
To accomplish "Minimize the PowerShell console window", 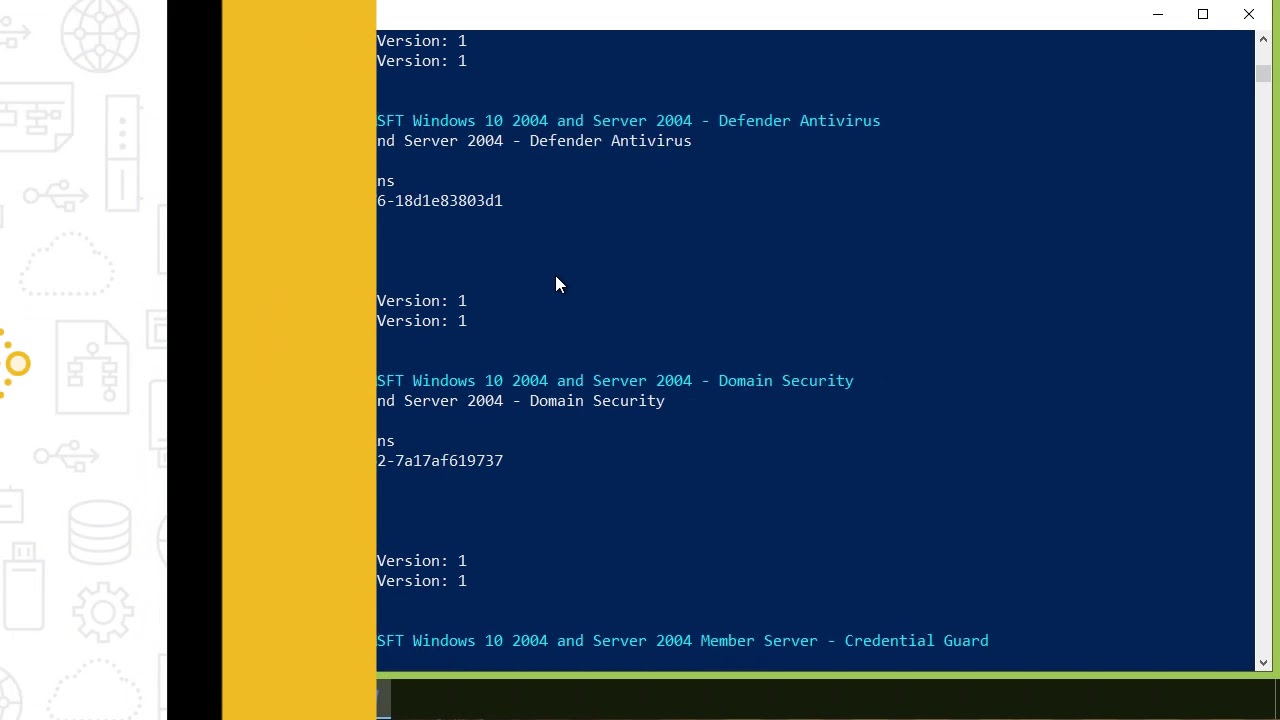I will (1158, 14).
